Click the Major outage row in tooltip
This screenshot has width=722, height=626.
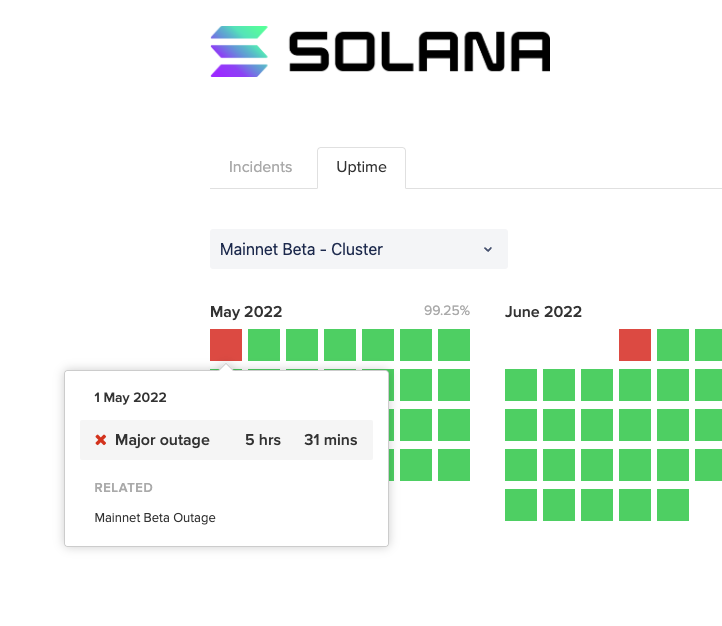pyautogui.click(x=227, y=440)
